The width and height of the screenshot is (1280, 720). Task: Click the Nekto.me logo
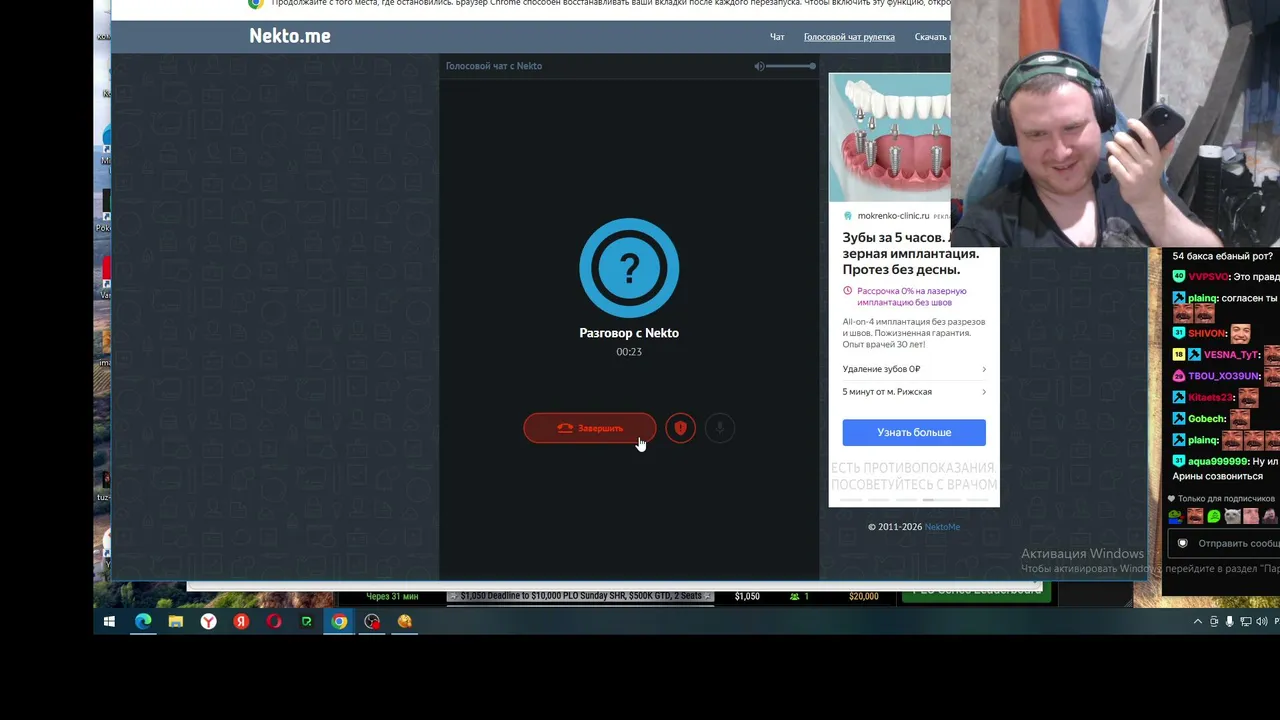pos(290,36)
